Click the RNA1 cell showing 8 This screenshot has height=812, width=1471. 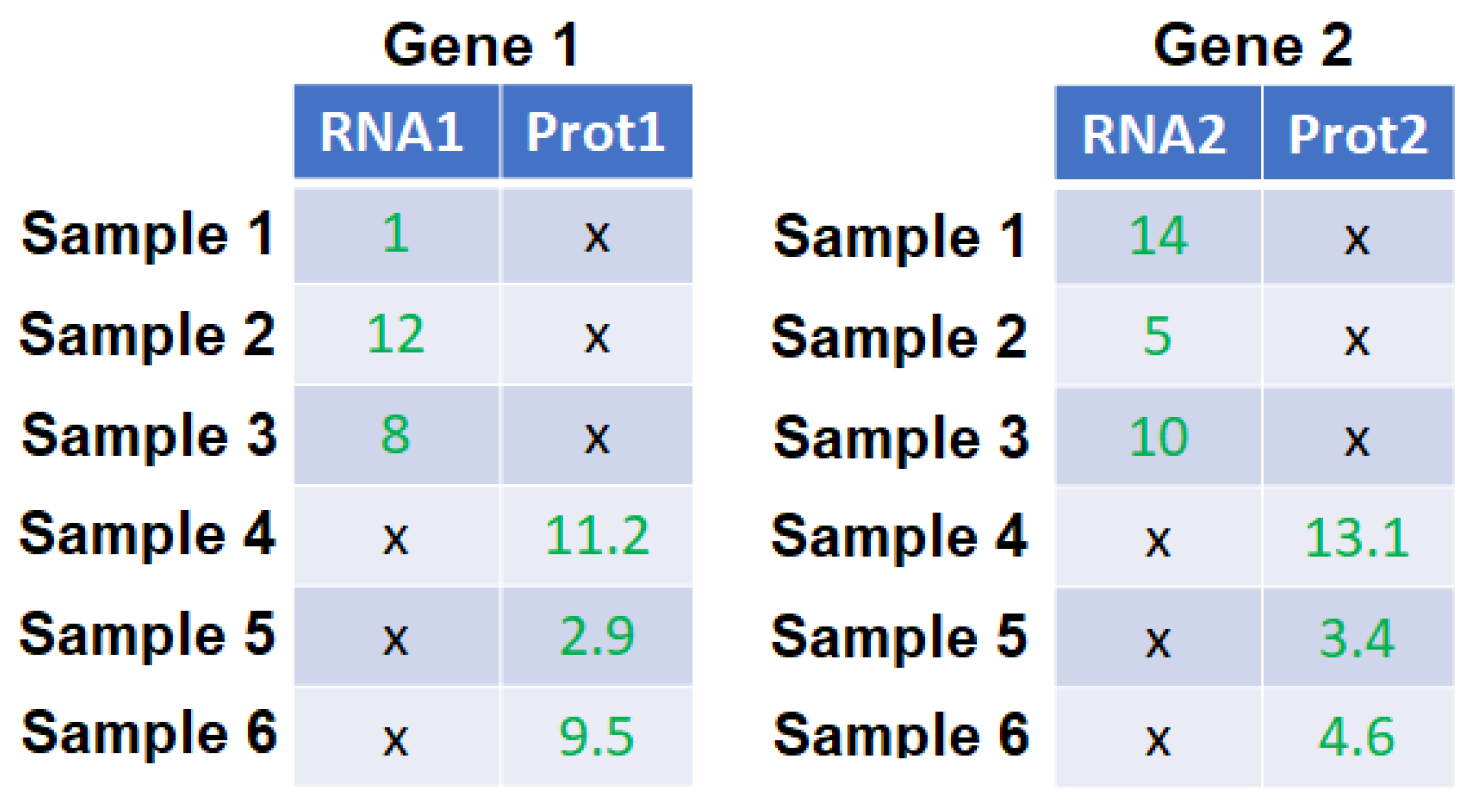[395, 434]
